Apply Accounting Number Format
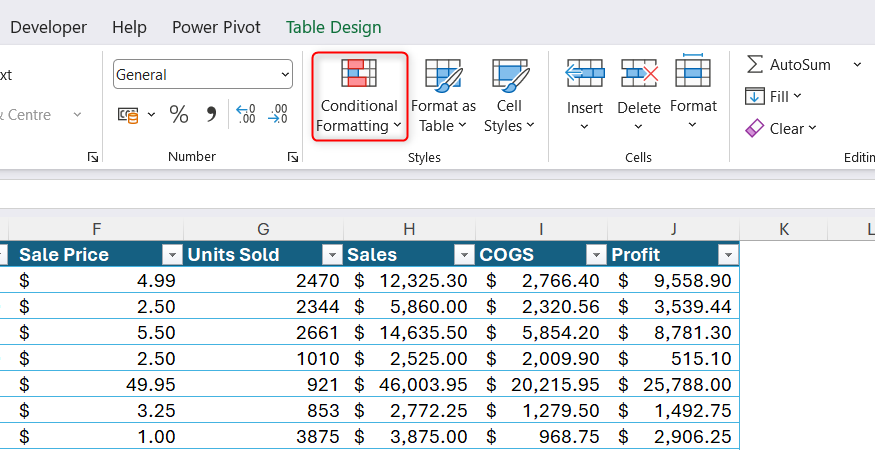 (x=128, y=115)
